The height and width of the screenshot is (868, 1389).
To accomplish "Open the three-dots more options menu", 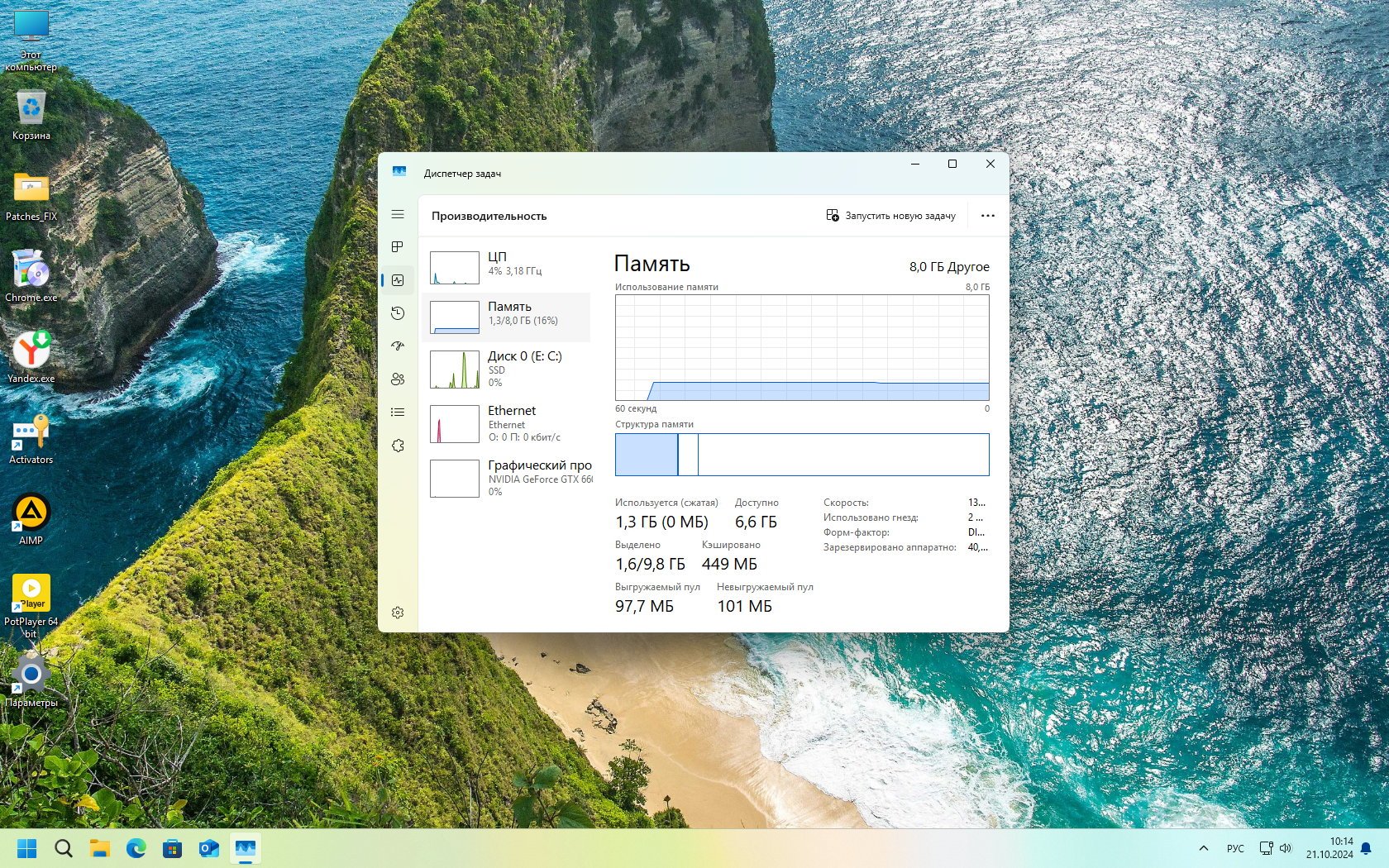I will point(987,216).
